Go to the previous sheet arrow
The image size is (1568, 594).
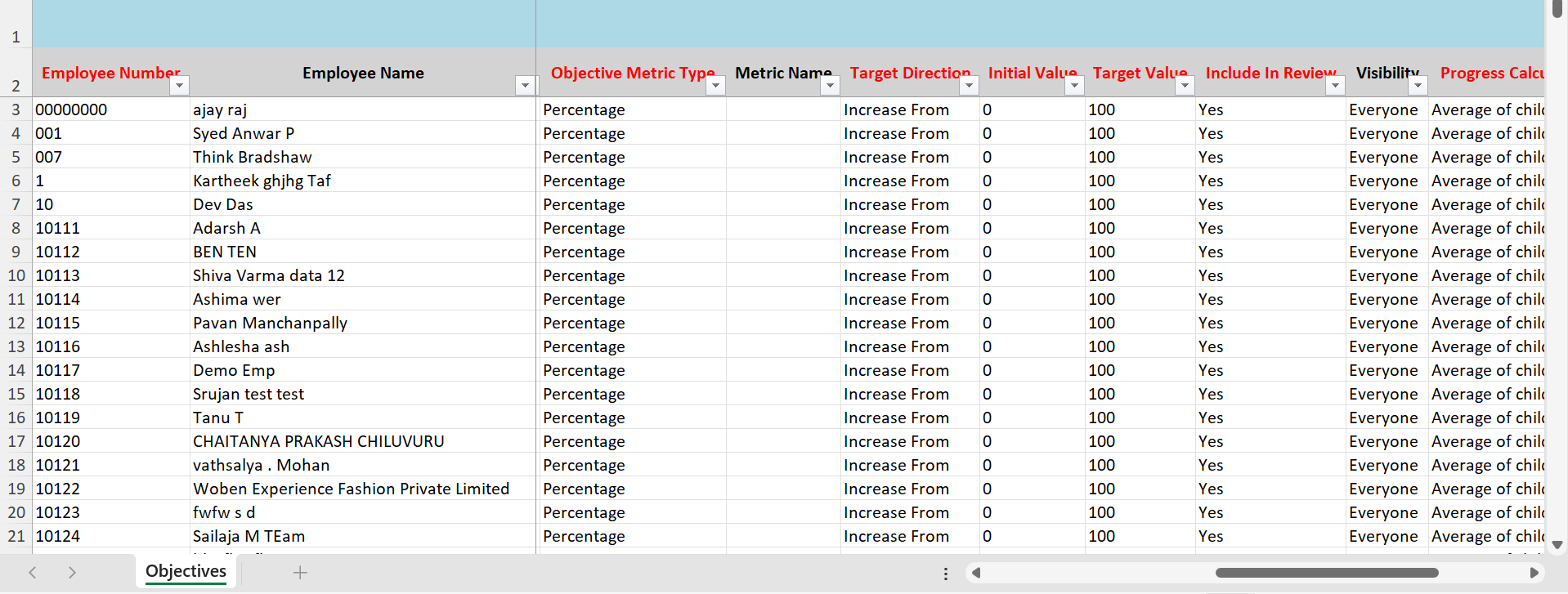point(33,573)
